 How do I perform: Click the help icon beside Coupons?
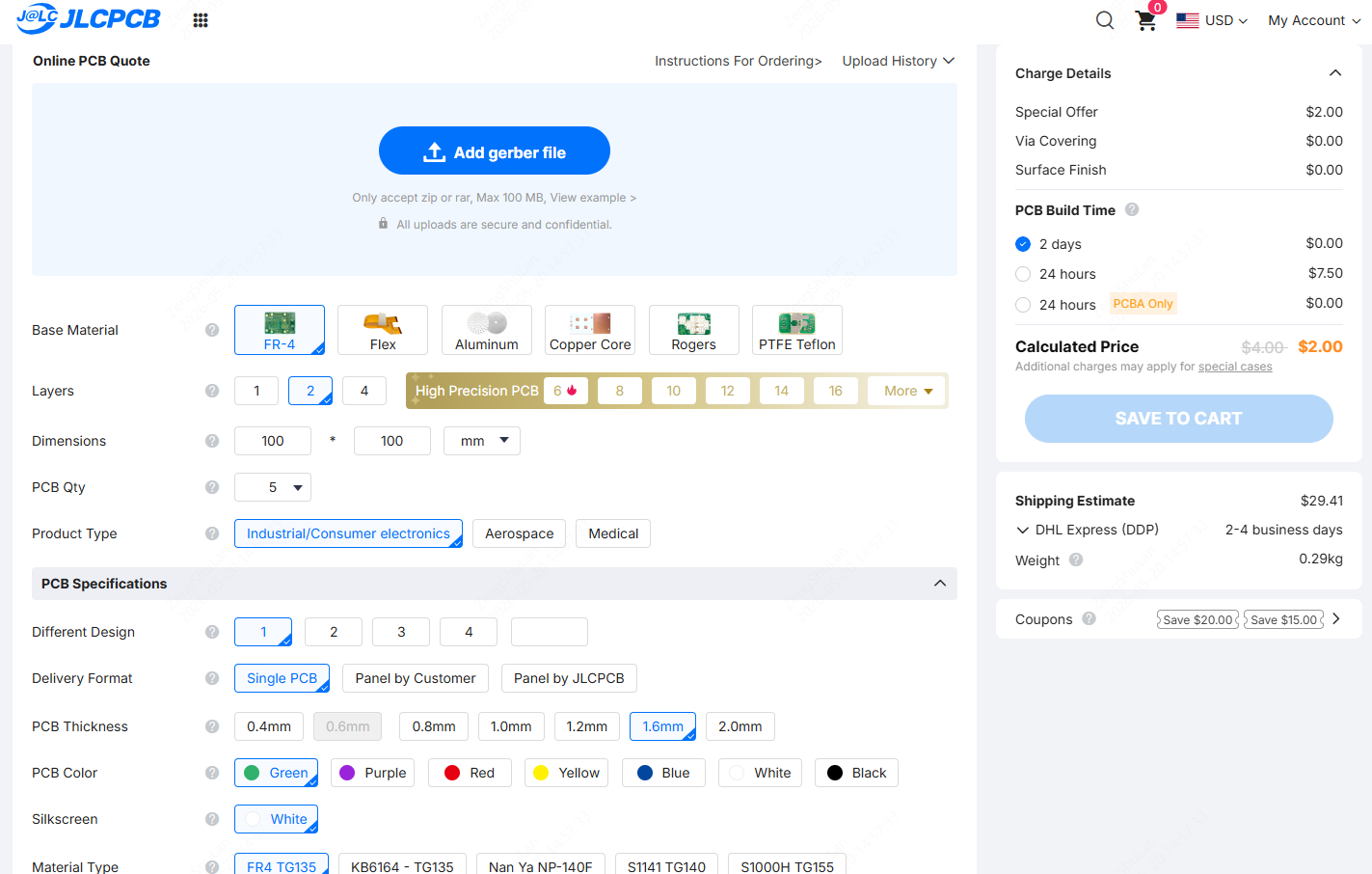point(1089,618)
